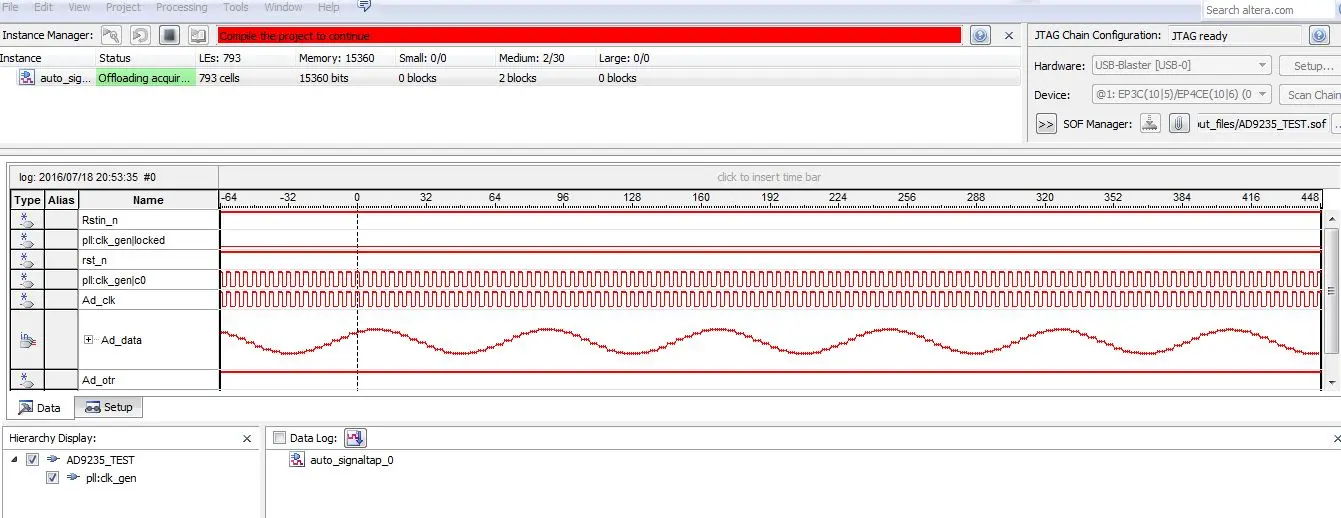Click the AD9235_TEST entity icon in hierarchy
Viewport: 1341px width, 518px height.
[54, 460]
